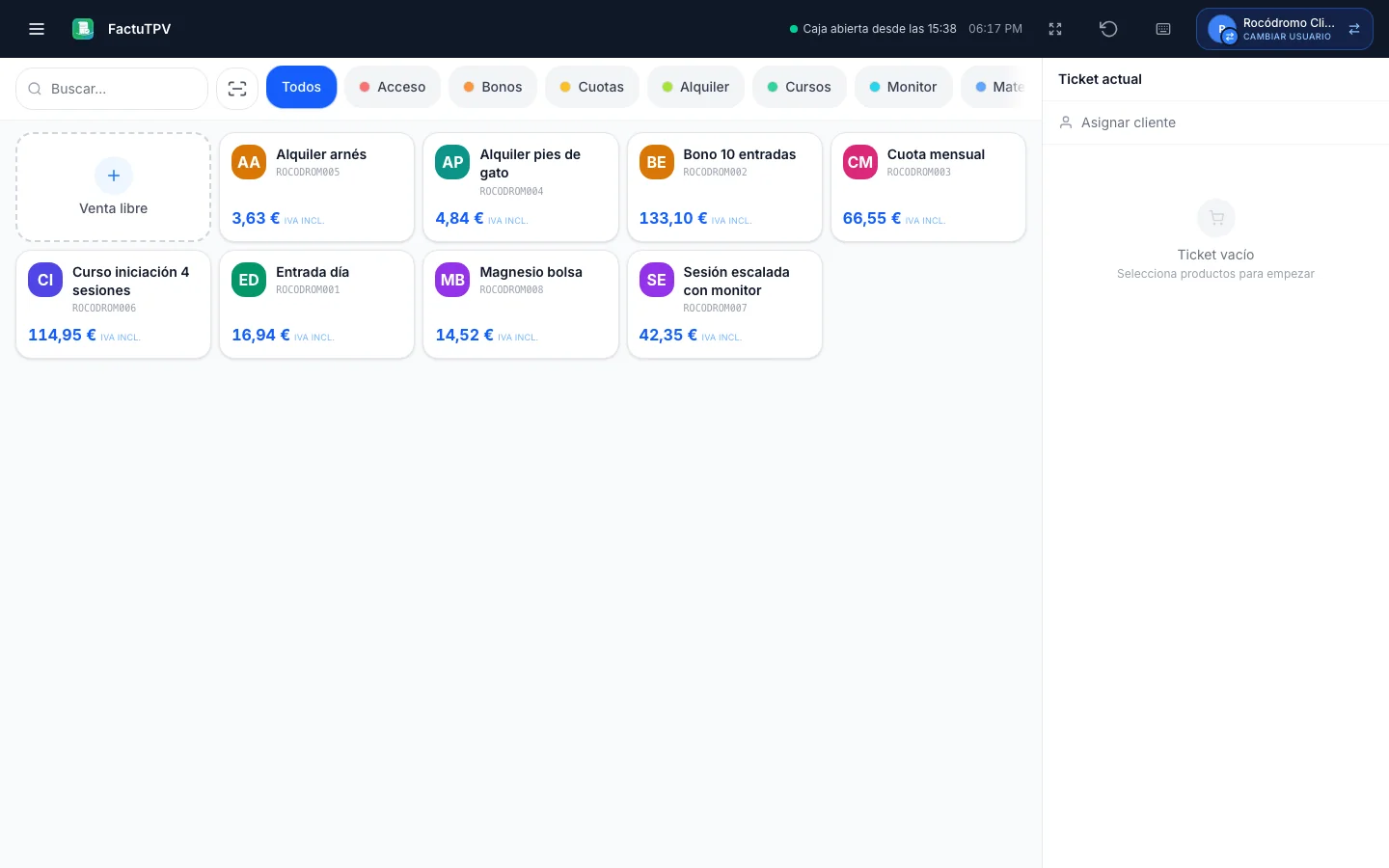Click the green cash register status dot
Screen dimensions: 1389x868
(794, 29)
